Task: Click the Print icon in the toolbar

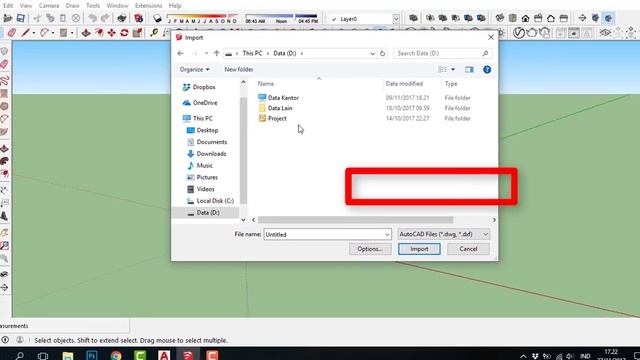Action: [x=122, y=18]
